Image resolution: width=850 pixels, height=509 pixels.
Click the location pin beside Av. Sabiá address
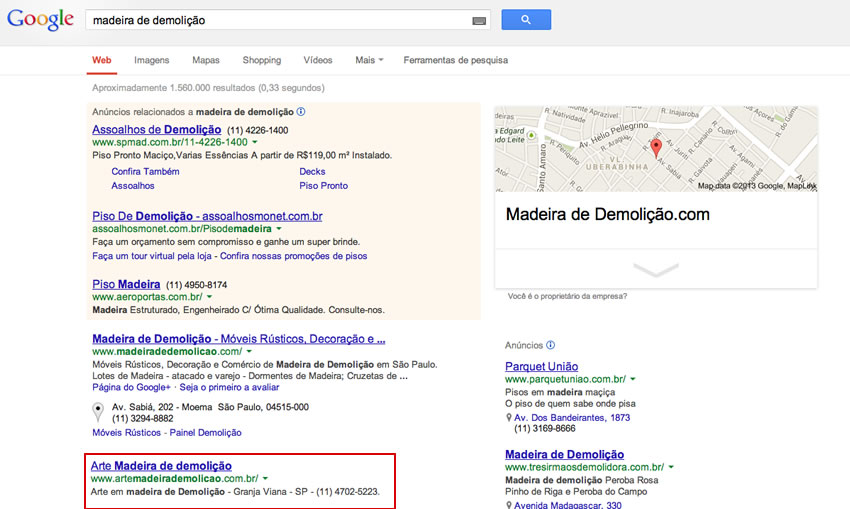(98, 411)
